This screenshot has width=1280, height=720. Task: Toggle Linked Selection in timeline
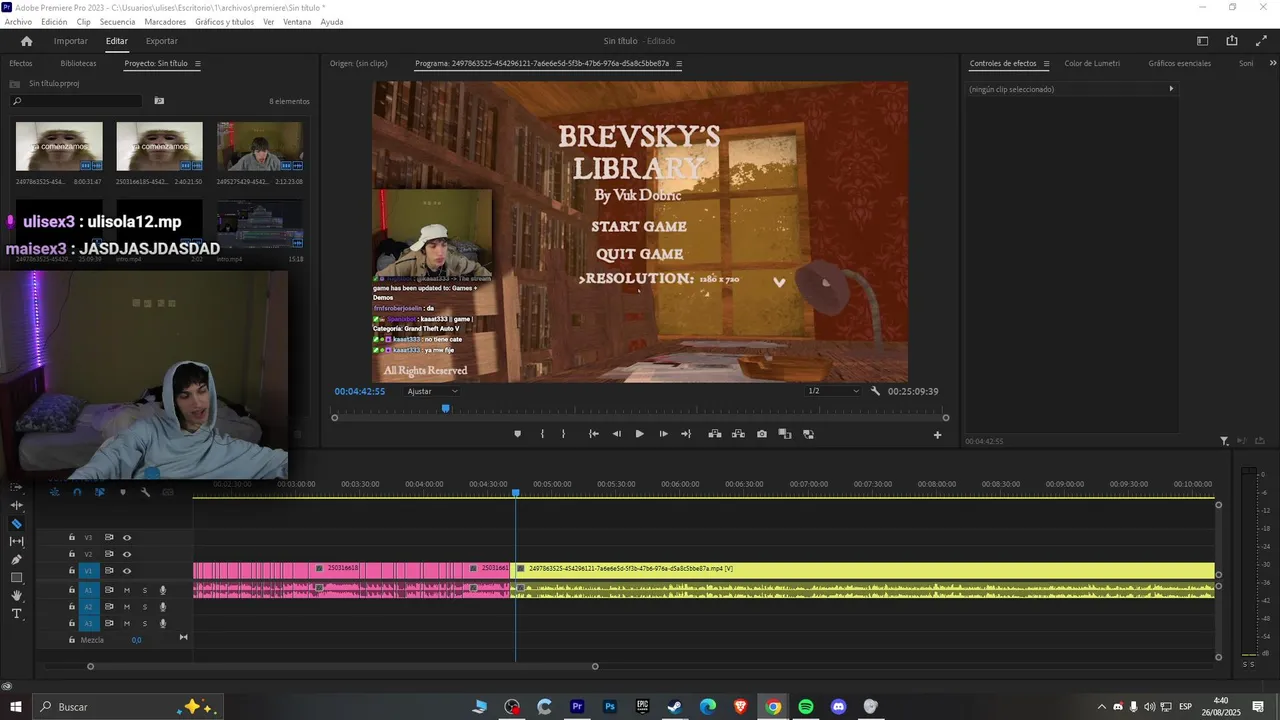click(100, 492)
